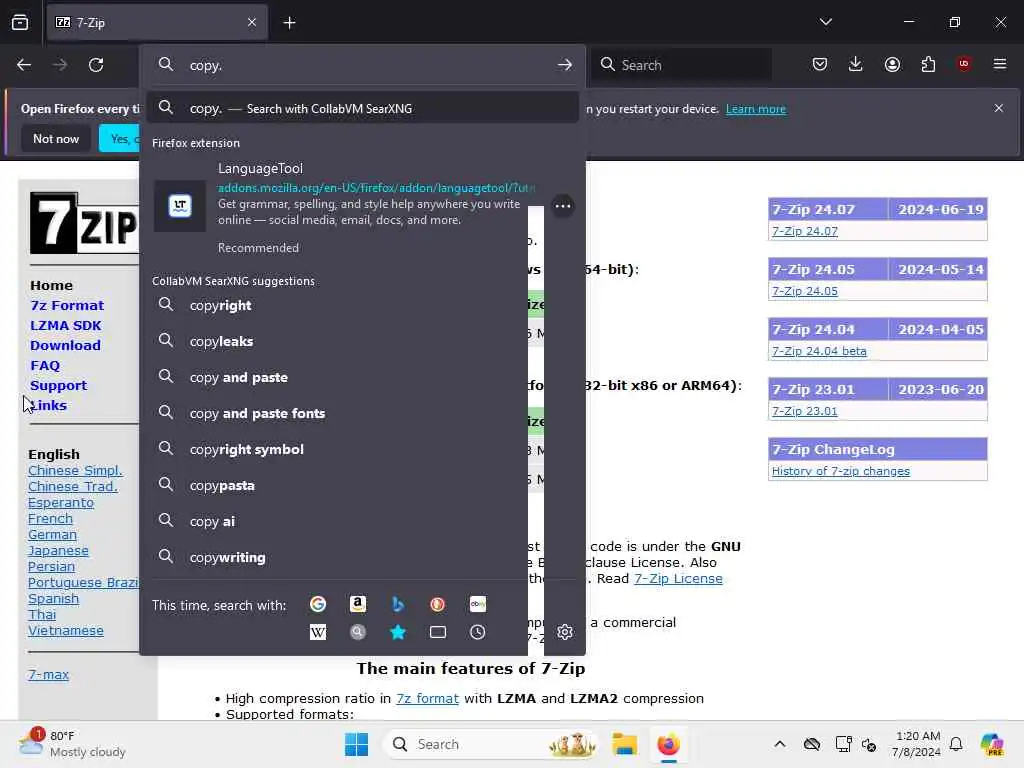Open the Pocket save icon
Image resolution: width=1024 pixels, height=768 pixels.
point(820,64)
